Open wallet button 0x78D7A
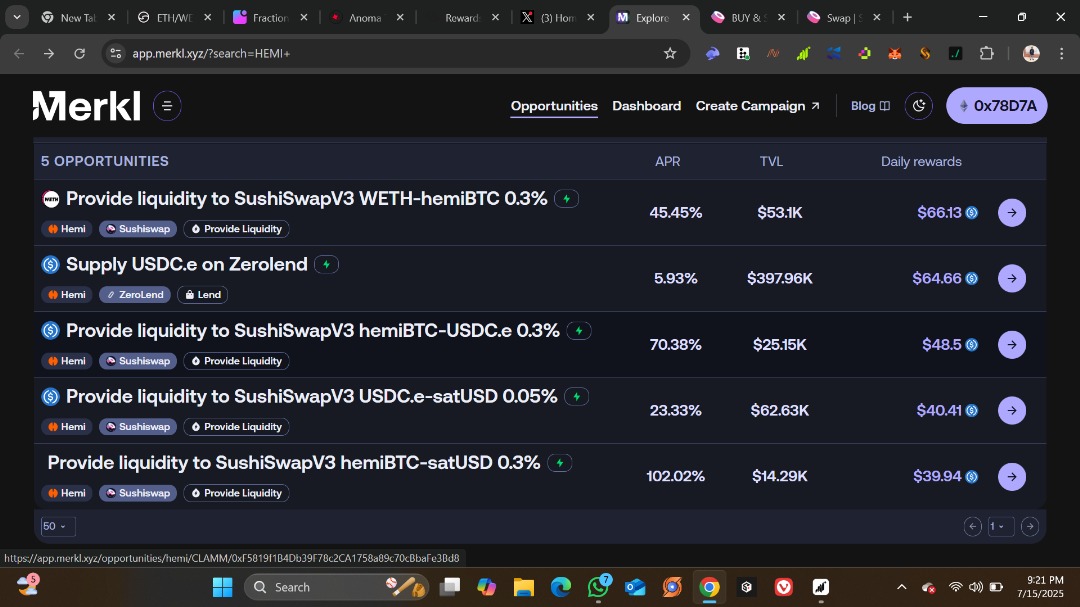 [x=997, y=106]
